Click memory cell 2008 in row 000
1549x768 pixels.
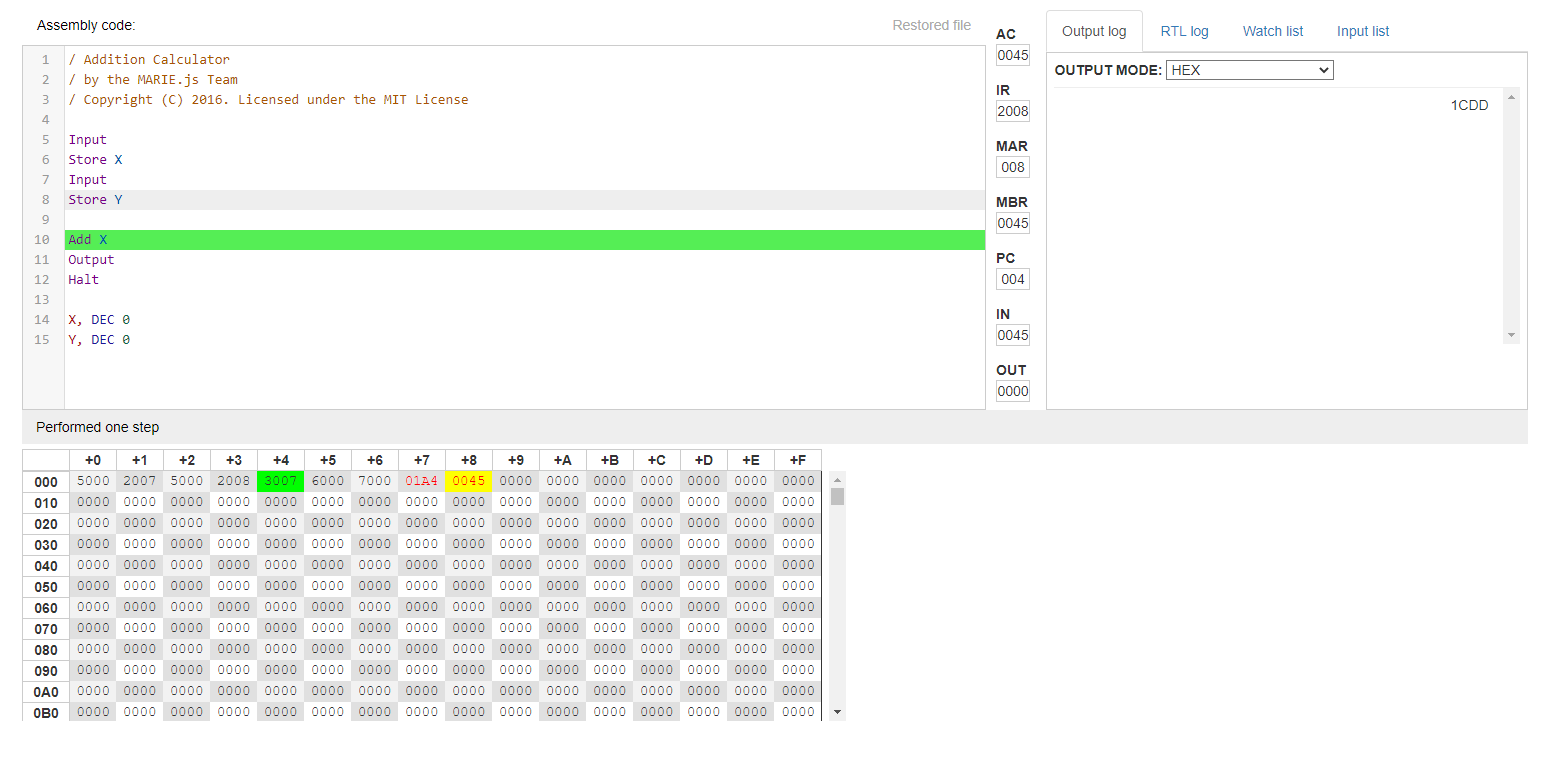click(234, 481)
